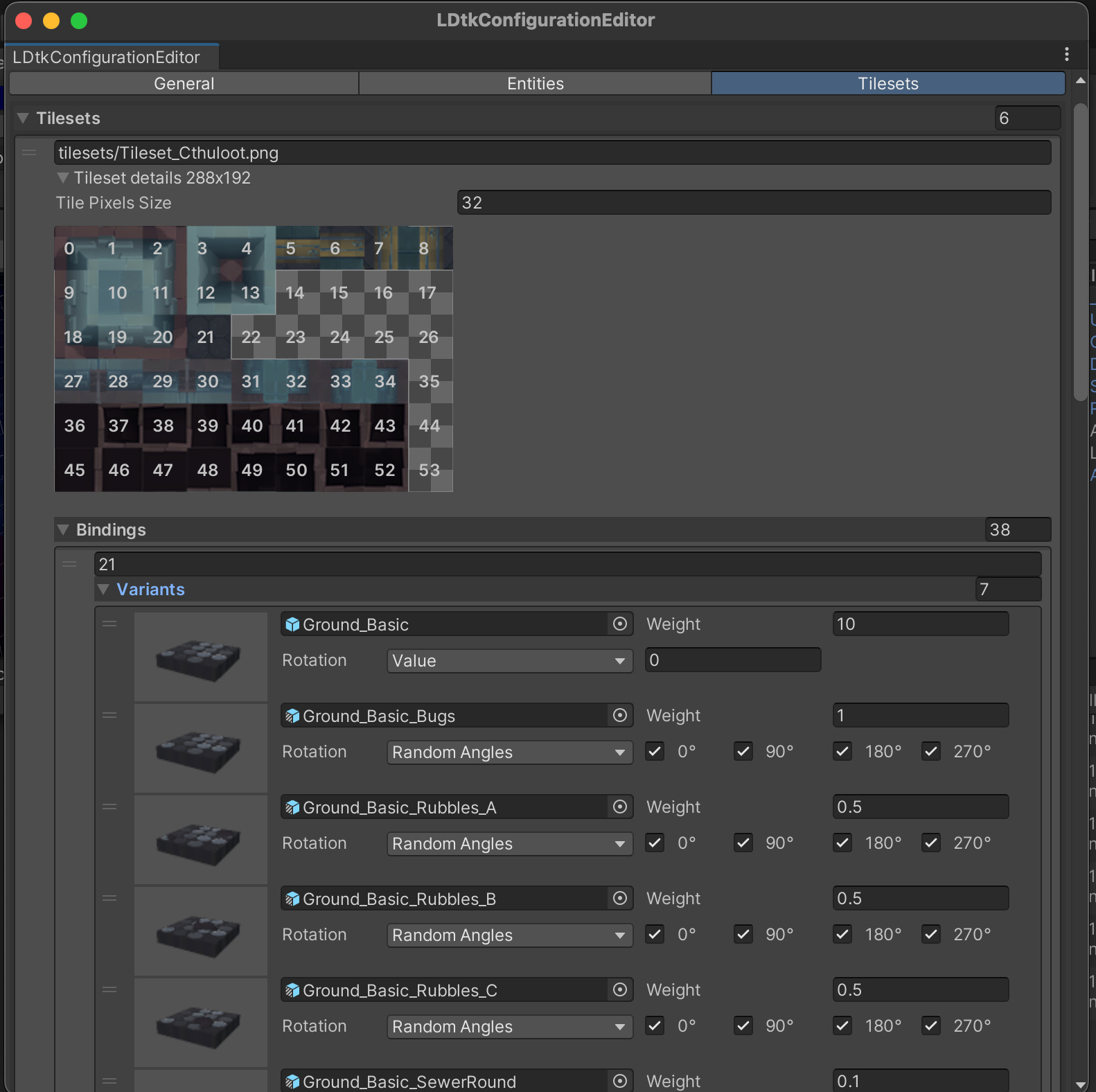Open the Entities tab
Viewport: 1096px width, 1092px height.
coord(535,84)
